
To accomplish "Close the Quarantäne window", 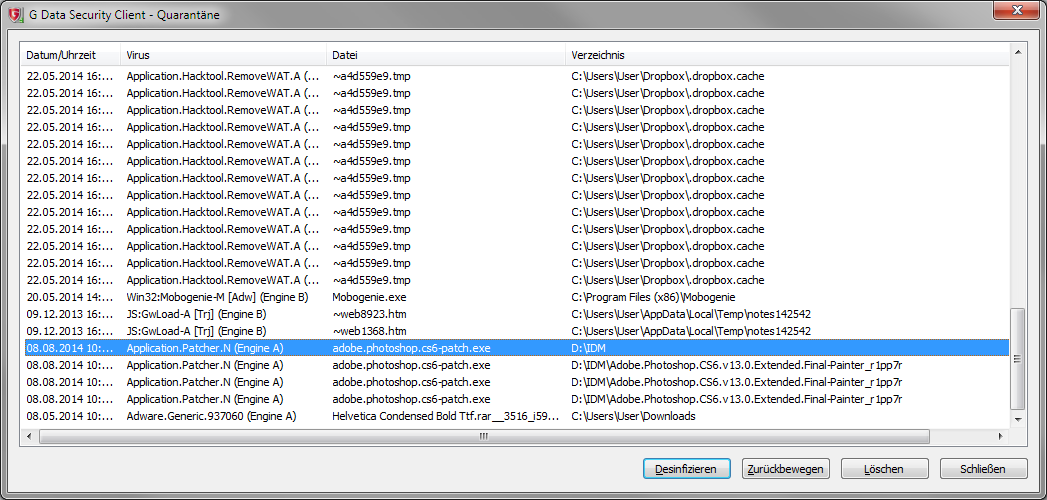I will [1016, 9].
